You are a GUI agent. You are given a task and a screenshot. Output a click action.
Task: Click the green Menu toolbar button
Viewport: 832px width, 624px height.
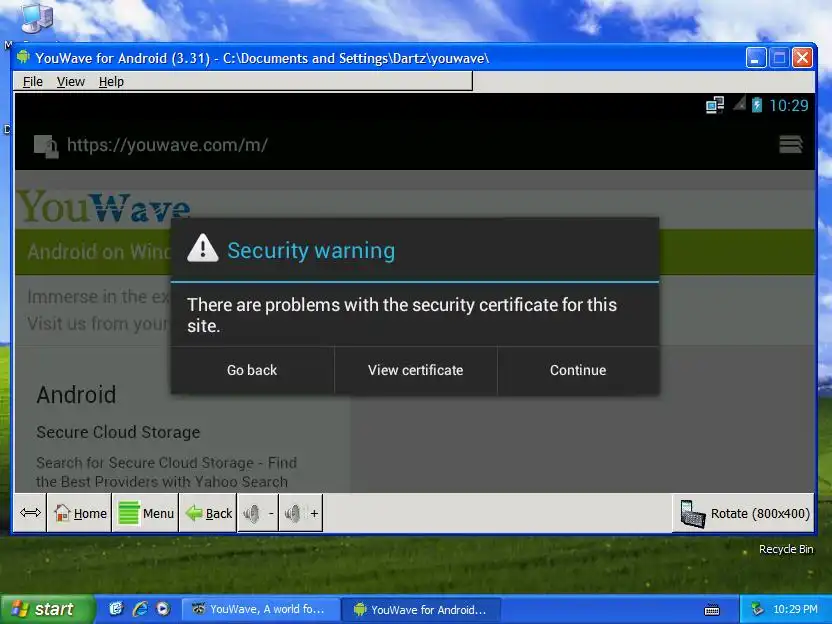pos(145,513)
